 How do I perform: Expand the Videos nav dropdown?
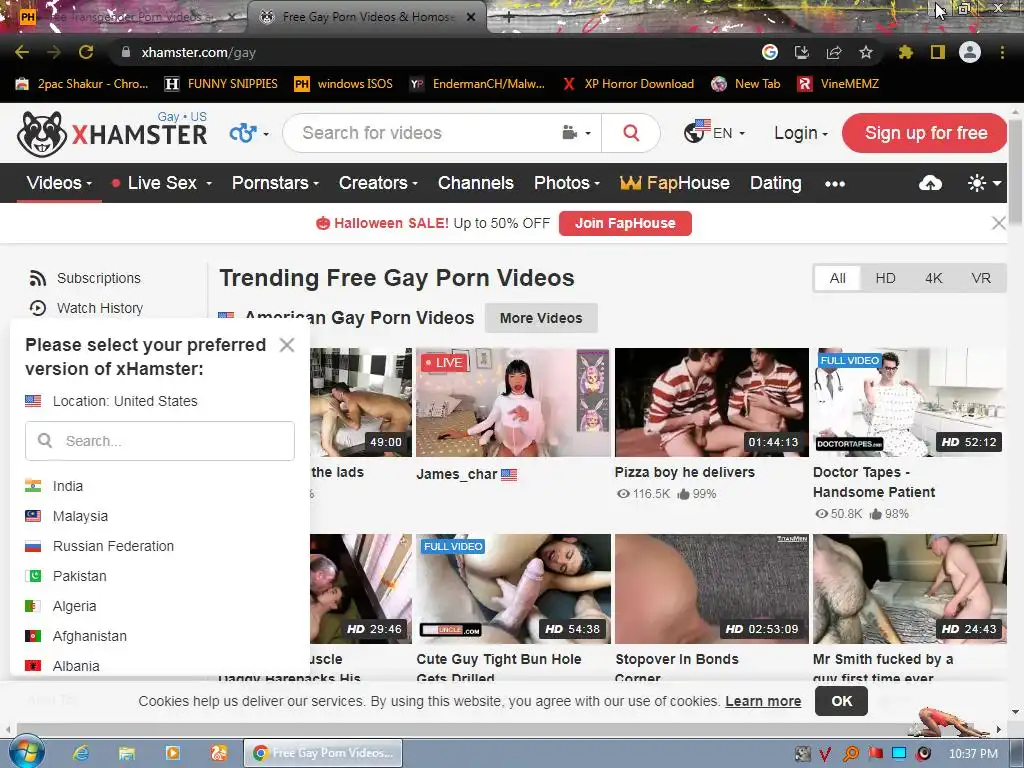coord(59,184)
